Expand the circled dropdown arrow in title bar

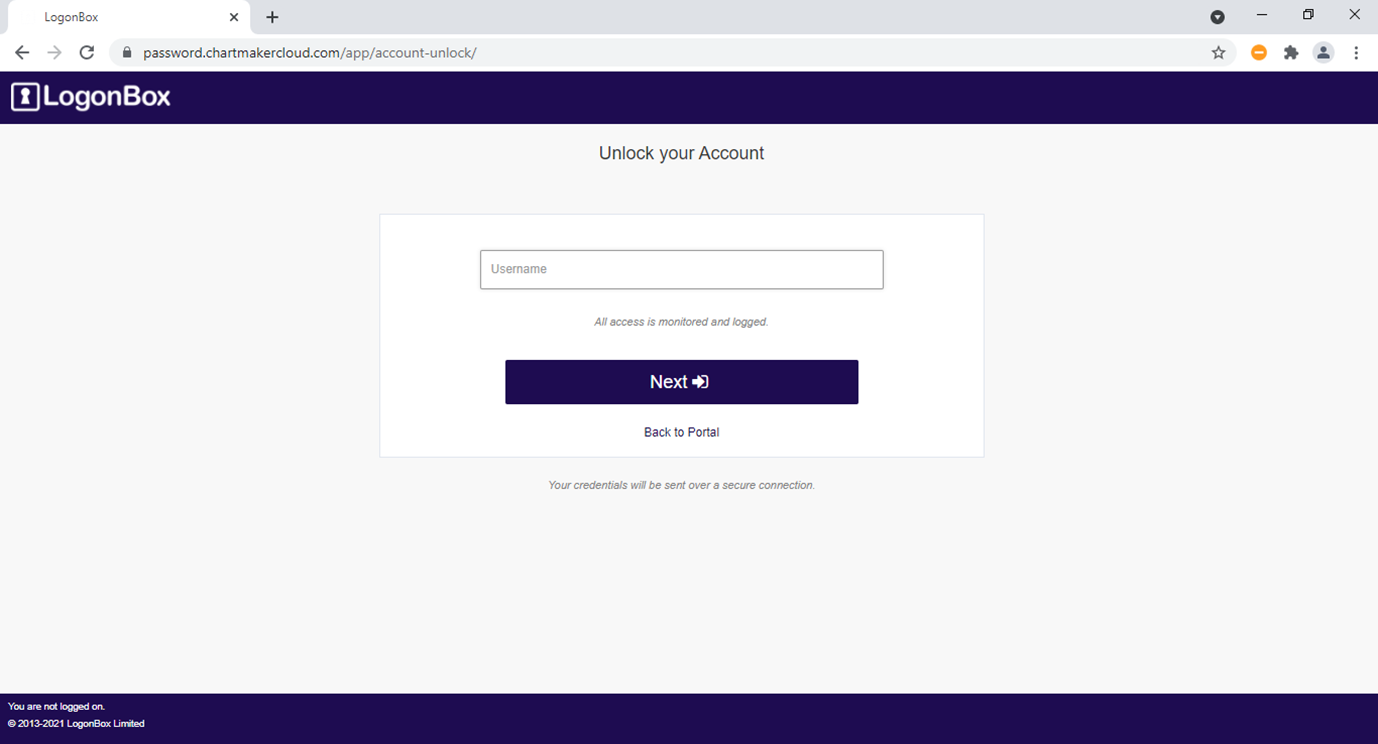pos(1217,17)
